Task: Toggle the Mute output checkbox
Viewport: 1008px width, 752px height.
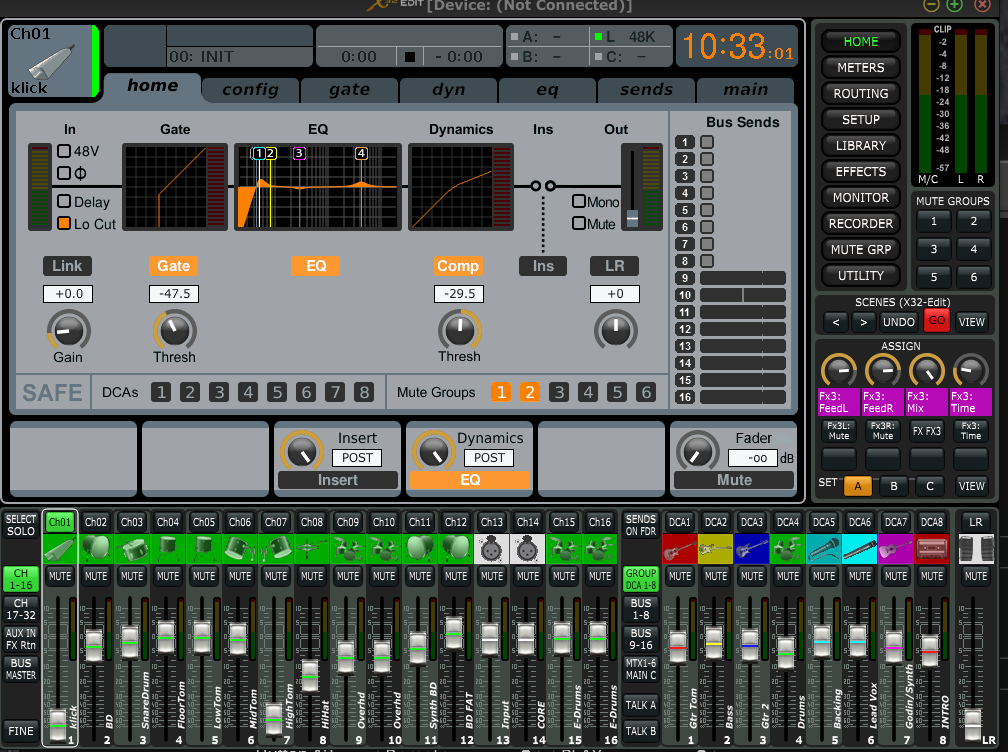Action: click(x=579, y=223)
